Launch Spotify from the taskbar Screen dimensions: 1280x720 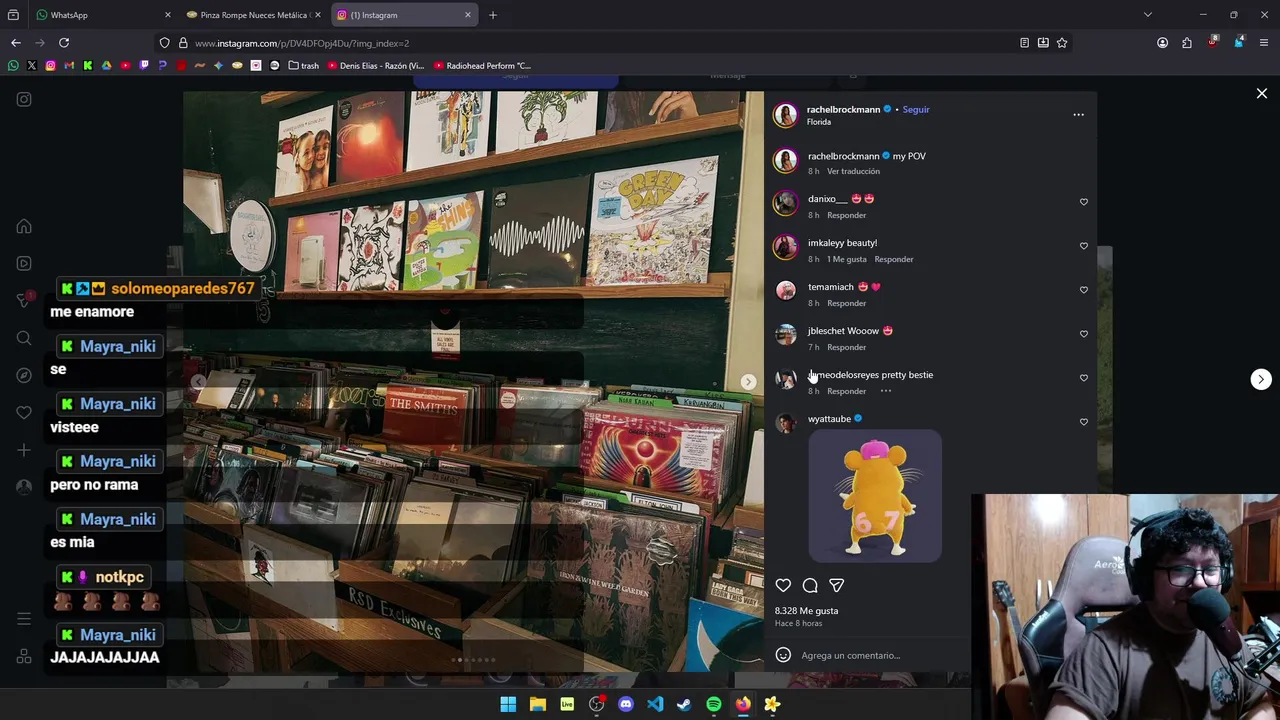coord(713,704)
